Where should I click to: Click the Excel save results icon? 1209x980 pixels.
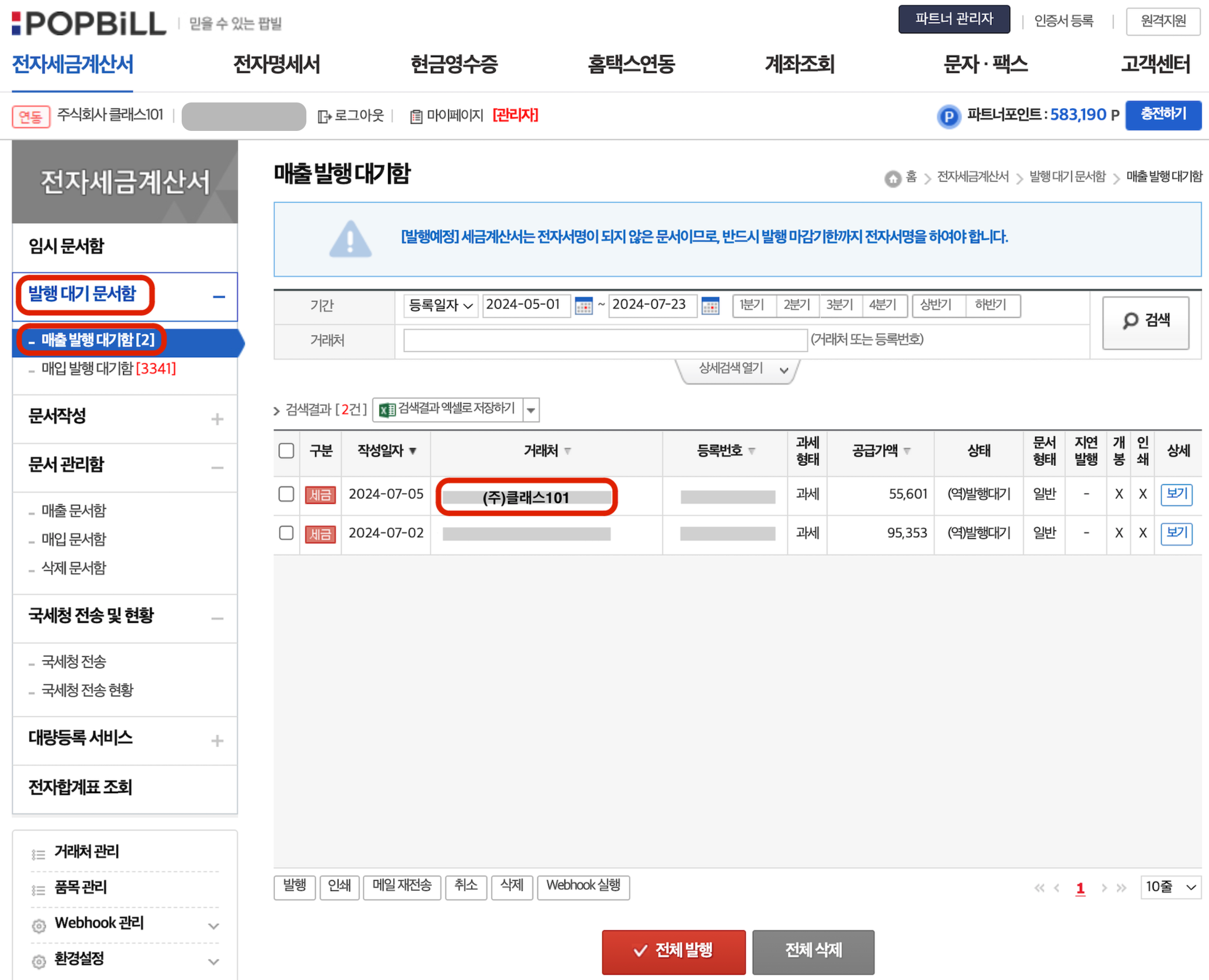coord(387,410)
